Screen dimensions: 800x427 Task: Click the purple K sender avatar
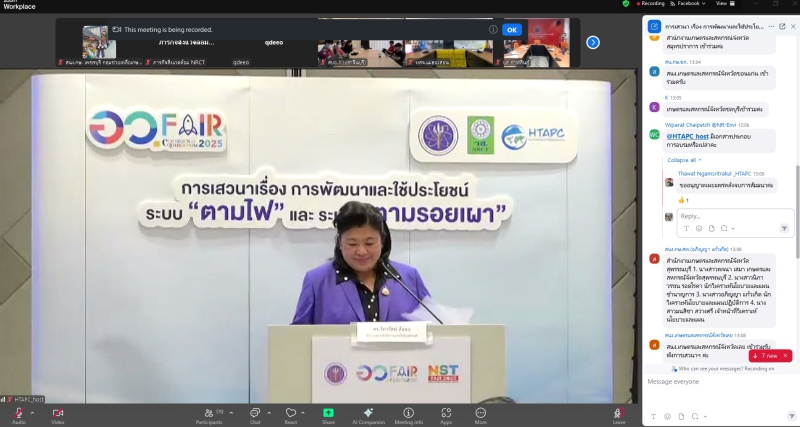654,107
